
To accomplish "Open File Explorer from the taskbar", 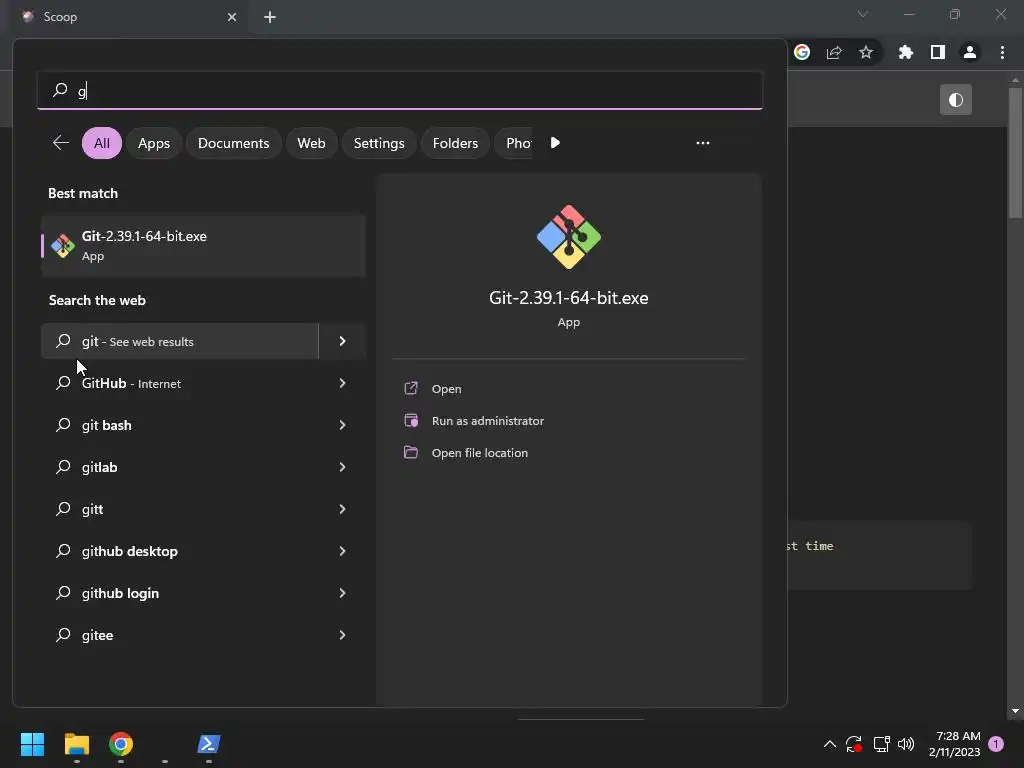I will coord(77,744).
